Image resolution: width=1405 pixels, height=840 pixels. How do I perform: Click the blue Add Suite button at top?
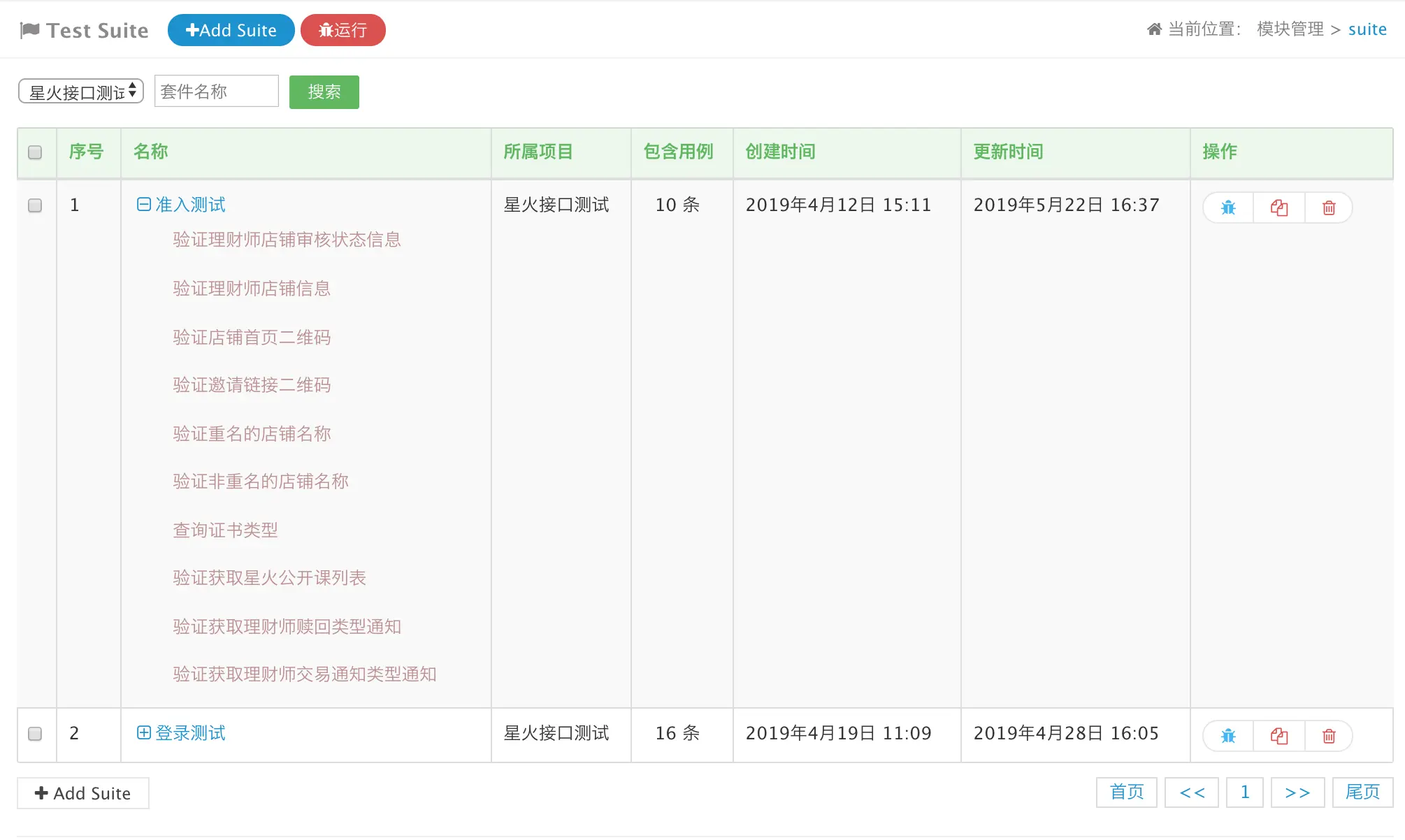(231, 30)
